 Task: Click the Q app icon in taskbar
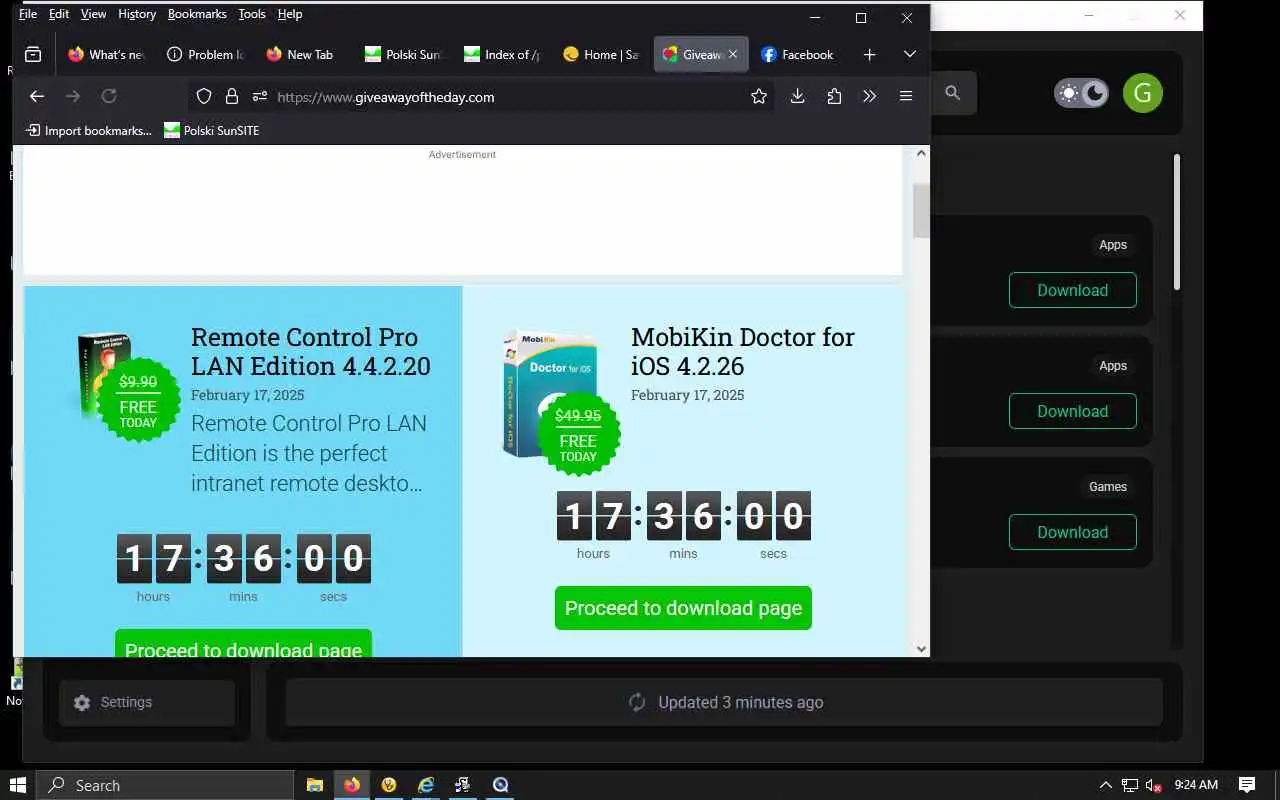coord(500,785)
